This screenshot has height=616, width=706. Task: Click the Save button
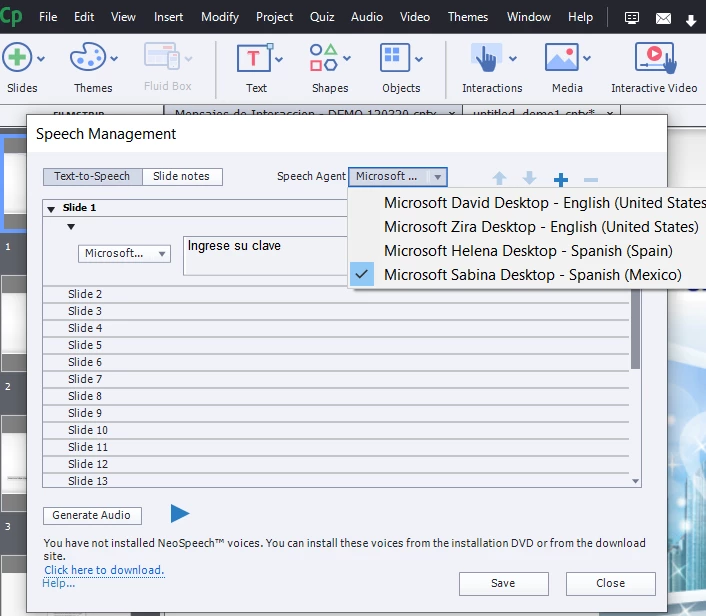click(503, 584)
